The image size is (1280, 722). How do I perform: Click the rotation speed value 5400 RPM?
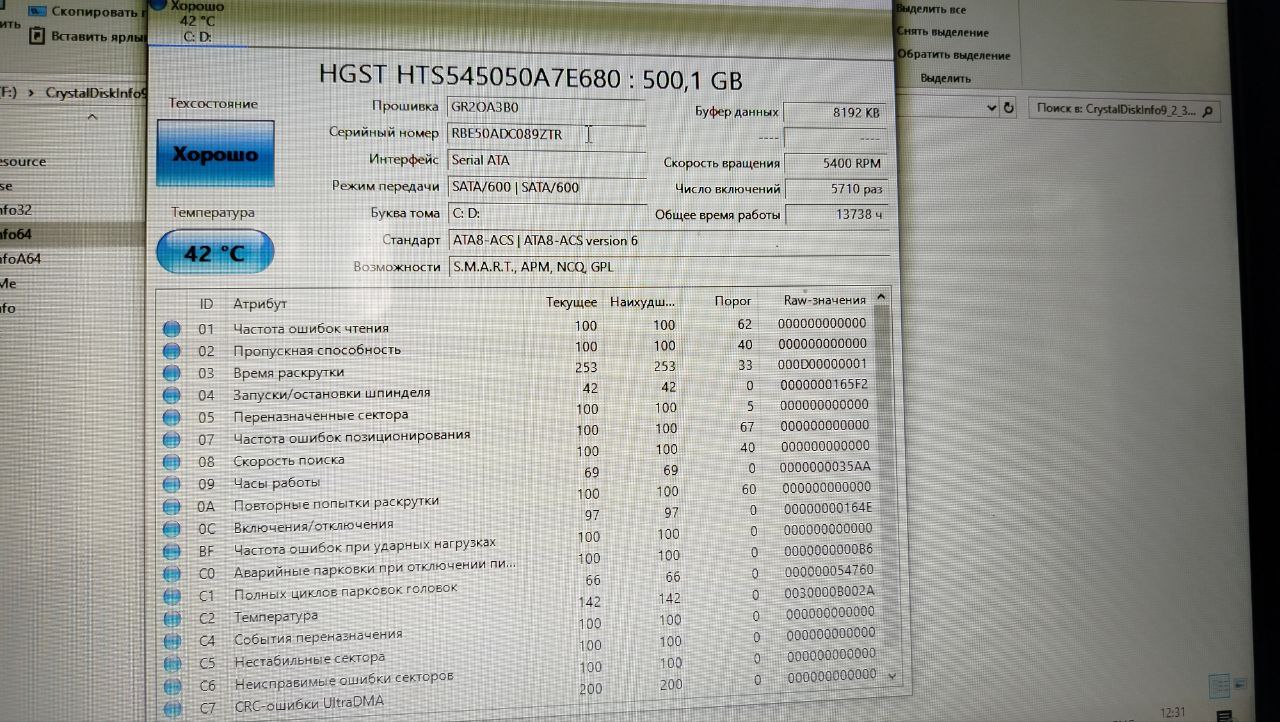pyautogui.click(x=835, y=163)
